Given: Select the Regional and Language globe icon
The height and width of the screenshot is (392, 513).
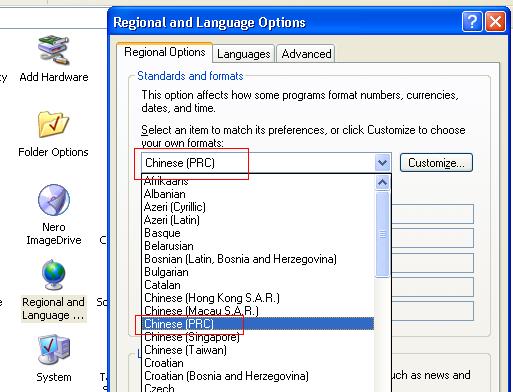Looking at the screenshot, I should 53,275.
